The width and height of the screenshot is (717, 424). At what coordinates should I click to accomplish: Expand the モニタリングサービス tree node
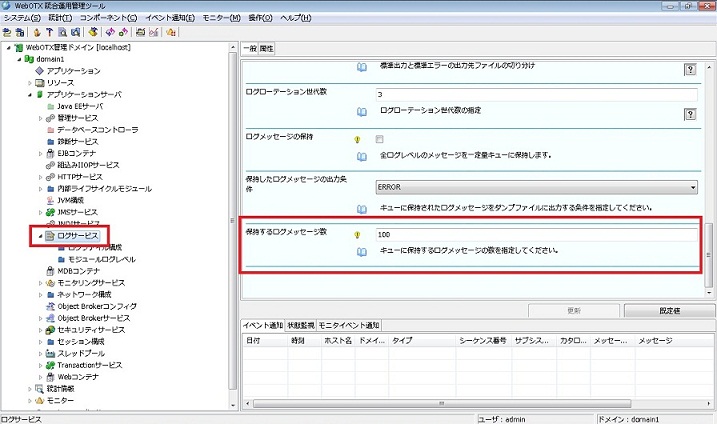pyautogui.click(x=40, y=283)
